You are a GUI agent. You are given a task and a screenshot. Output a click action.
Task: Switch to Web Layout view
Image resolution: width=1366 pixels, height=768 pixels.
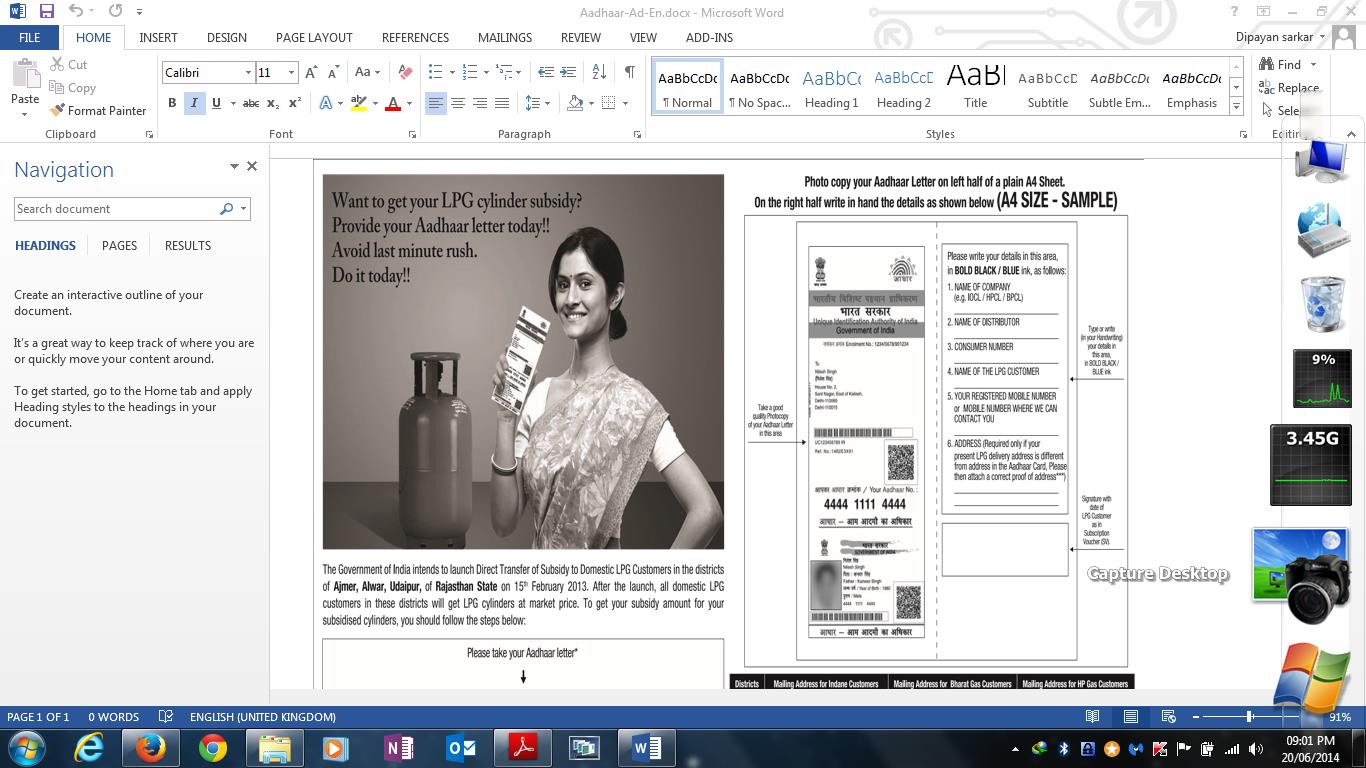point(1168,716)
